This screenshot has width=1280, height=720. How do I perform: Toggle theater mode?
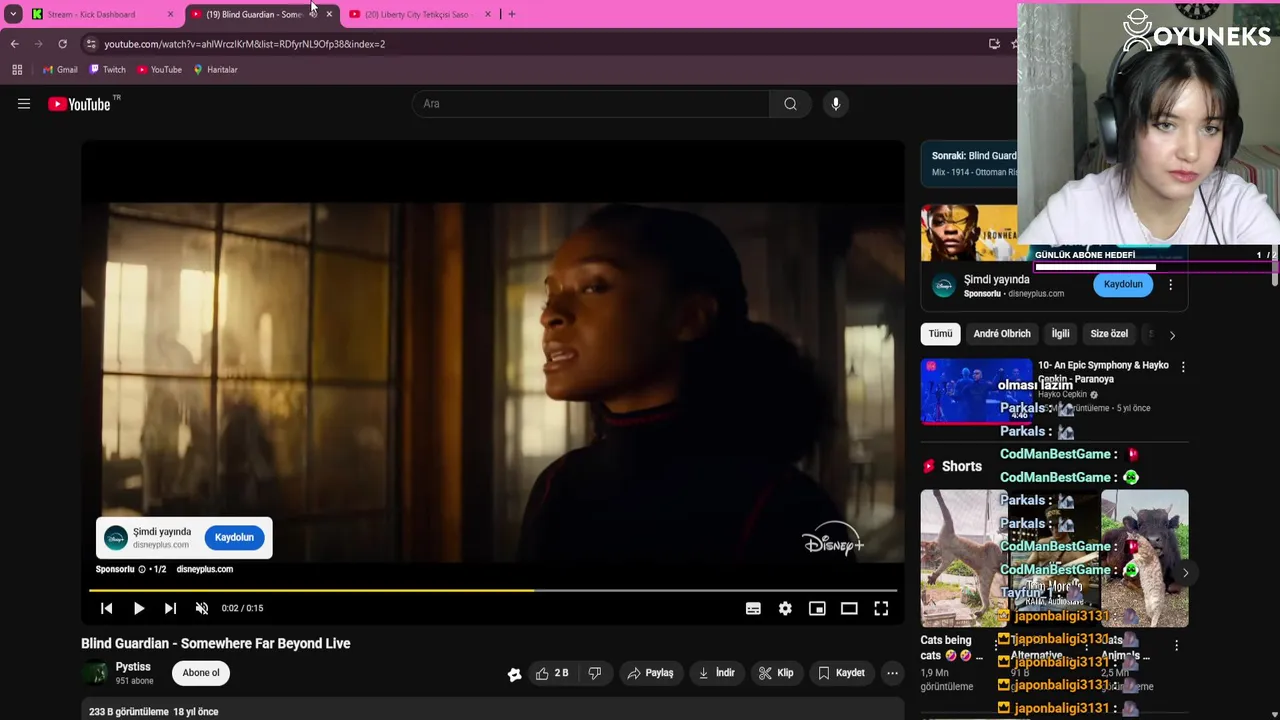point(849,608)
